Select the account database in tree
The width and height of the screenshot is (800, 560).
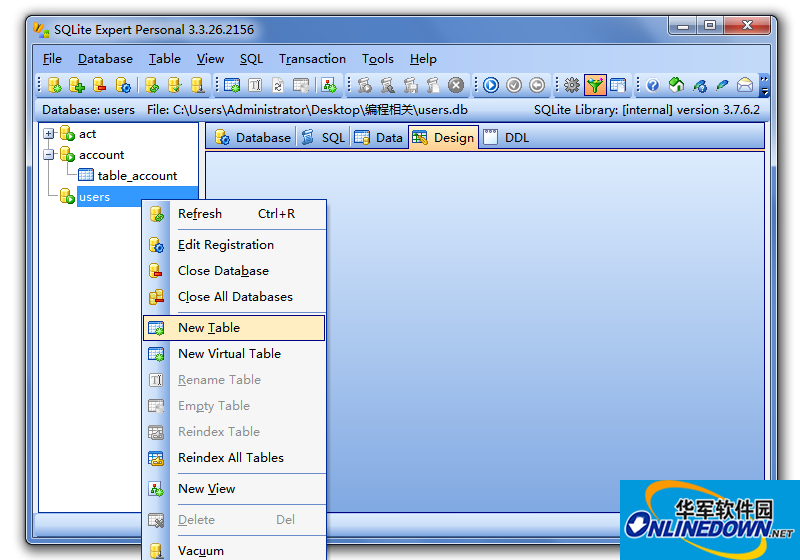[102, 155]
